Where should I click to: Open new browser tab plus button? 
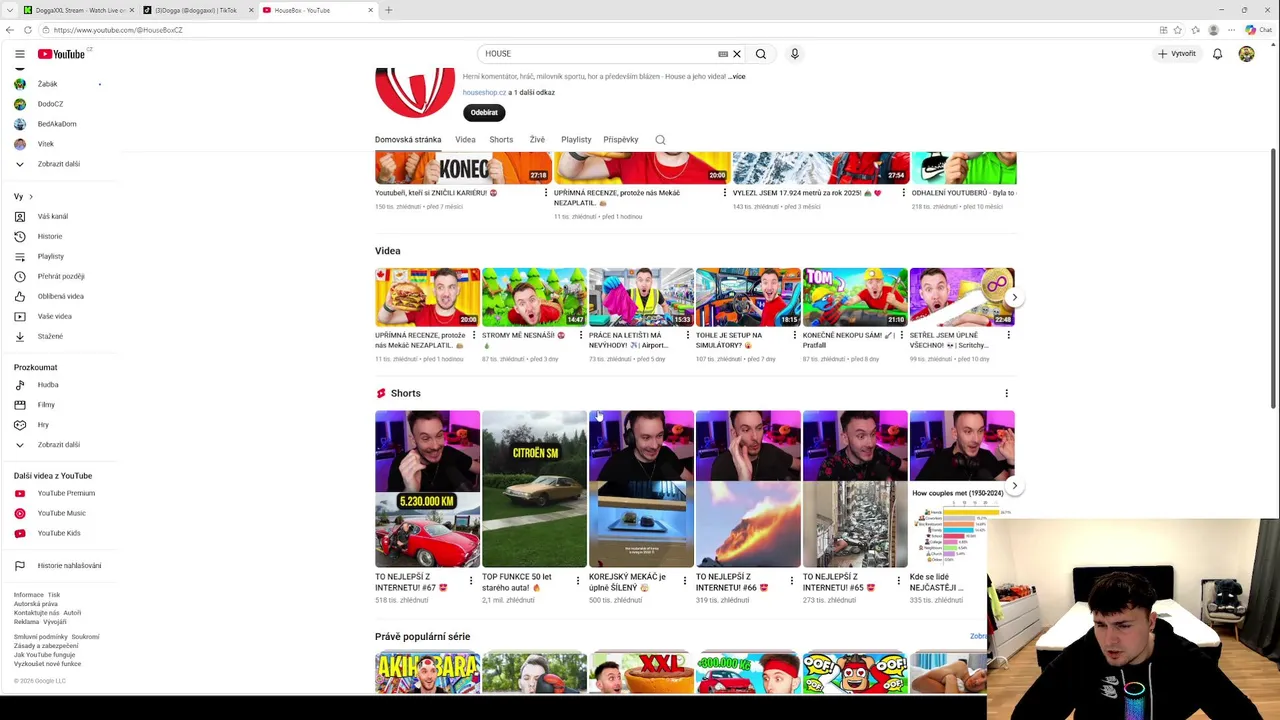coord(389,10)
